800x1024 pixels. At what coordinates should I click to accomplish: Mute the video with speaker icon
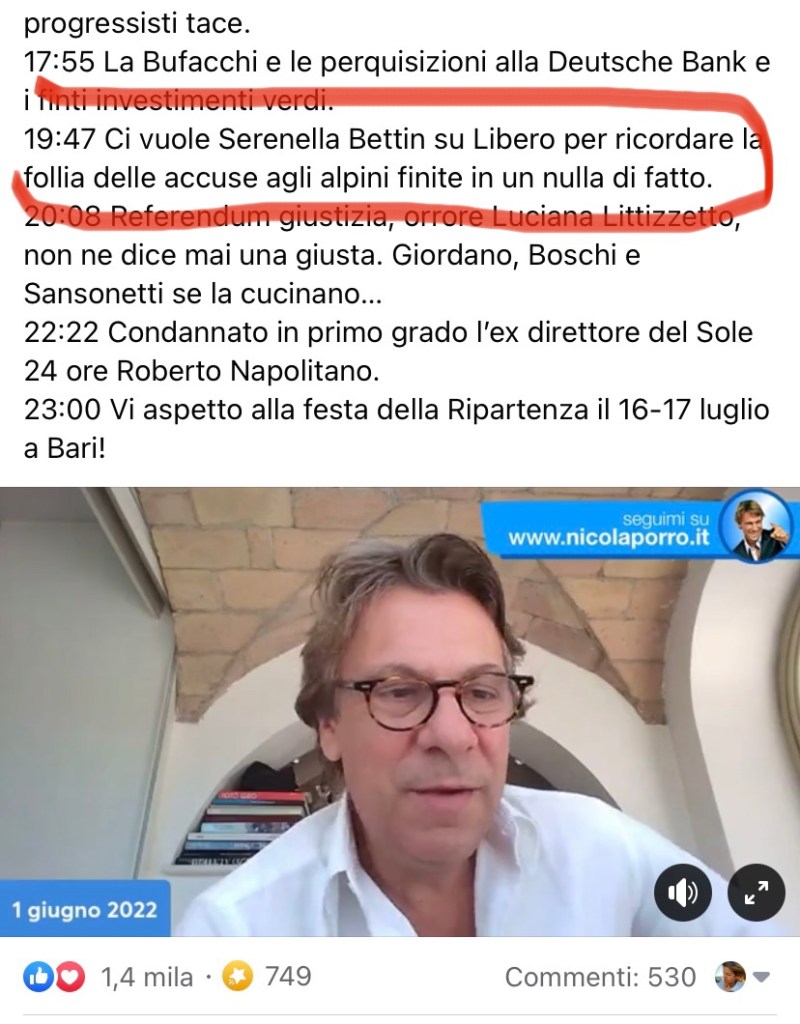(682, 892)
